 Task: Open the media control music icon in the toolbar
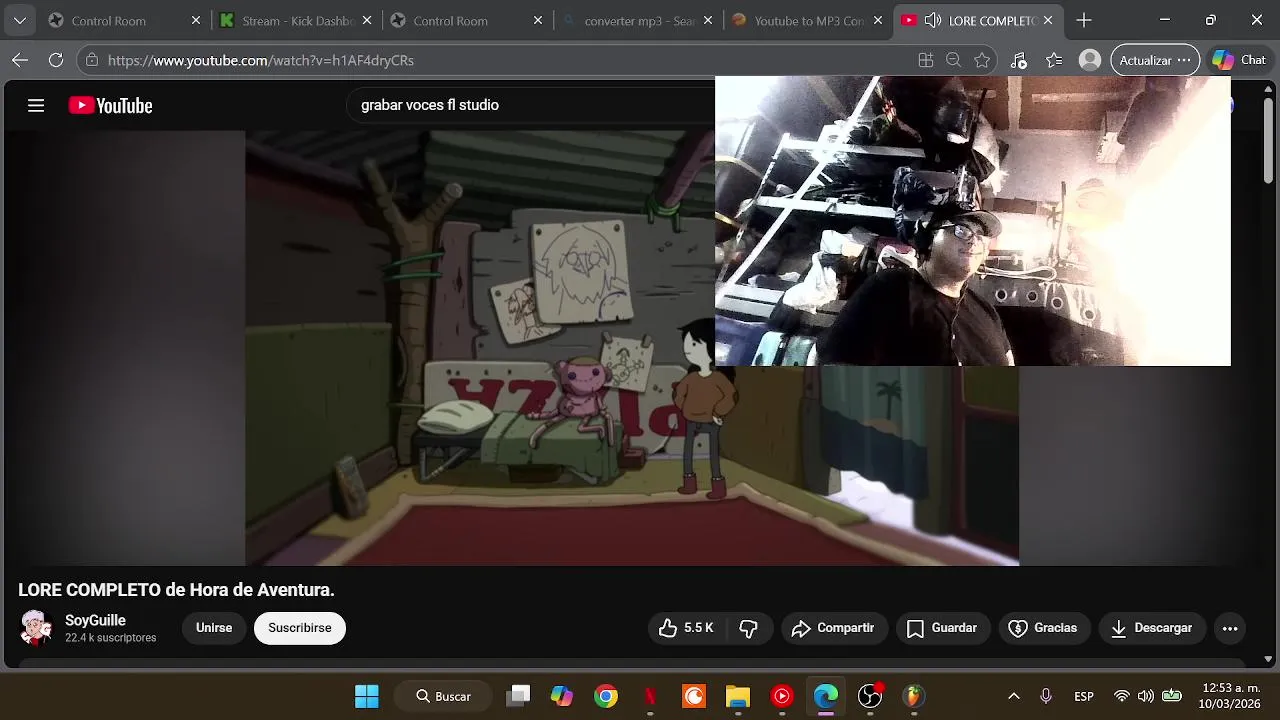(x=1018, y=60)
